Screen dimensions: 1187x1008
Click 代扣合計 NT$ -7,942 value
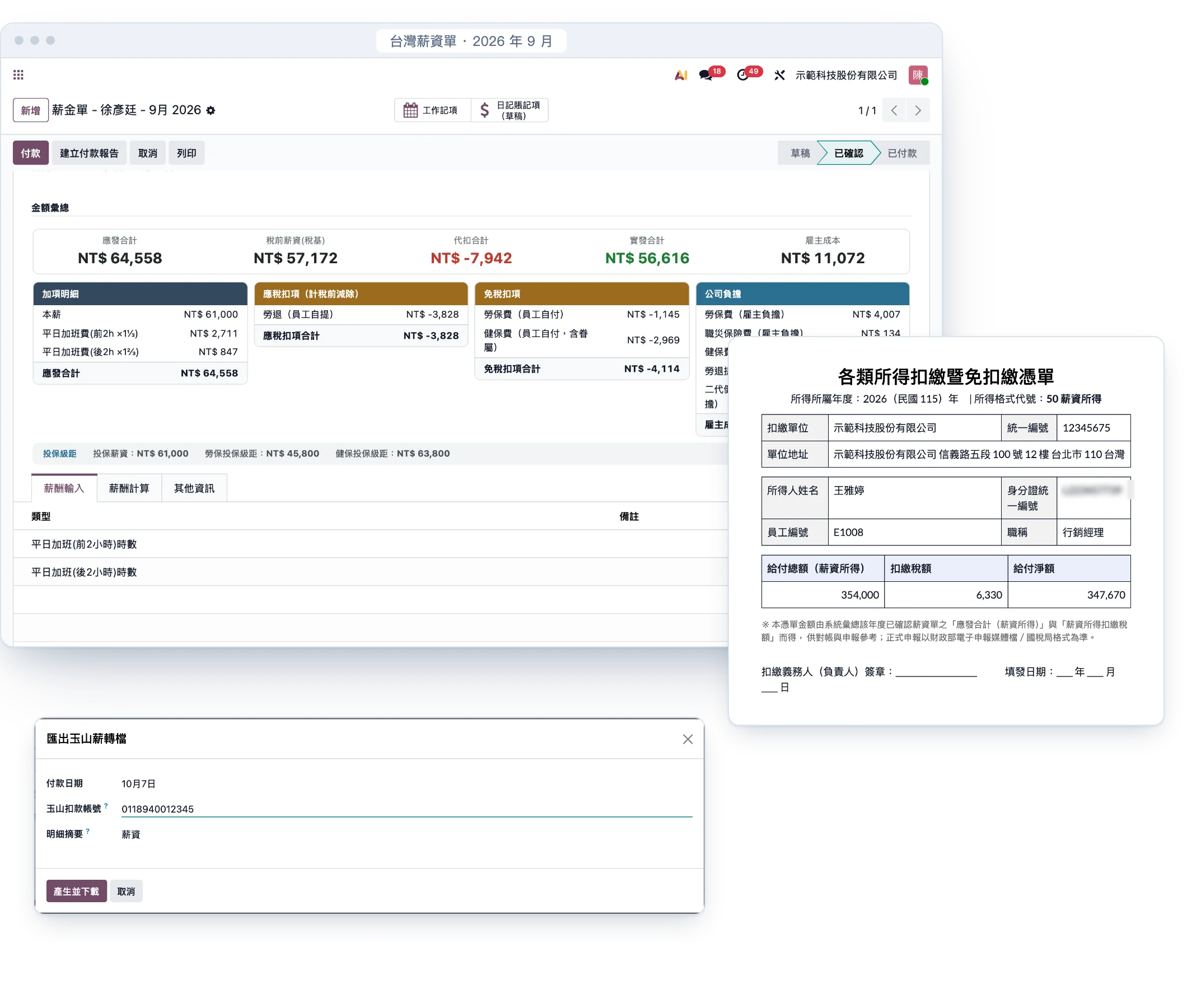(471, 258)
